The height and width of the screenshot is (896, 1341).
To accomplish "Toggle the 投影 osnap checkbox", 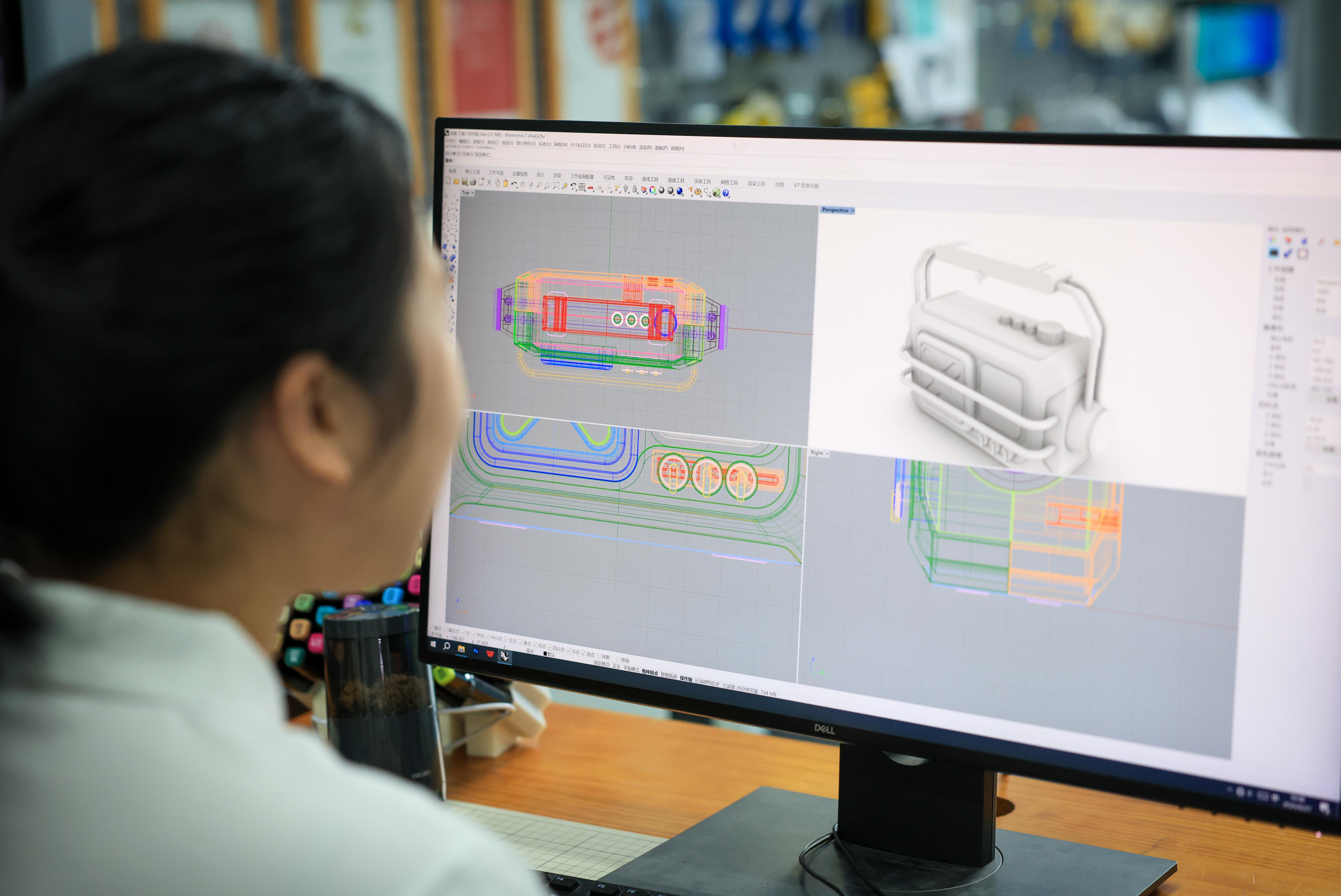I will point(599,656).
